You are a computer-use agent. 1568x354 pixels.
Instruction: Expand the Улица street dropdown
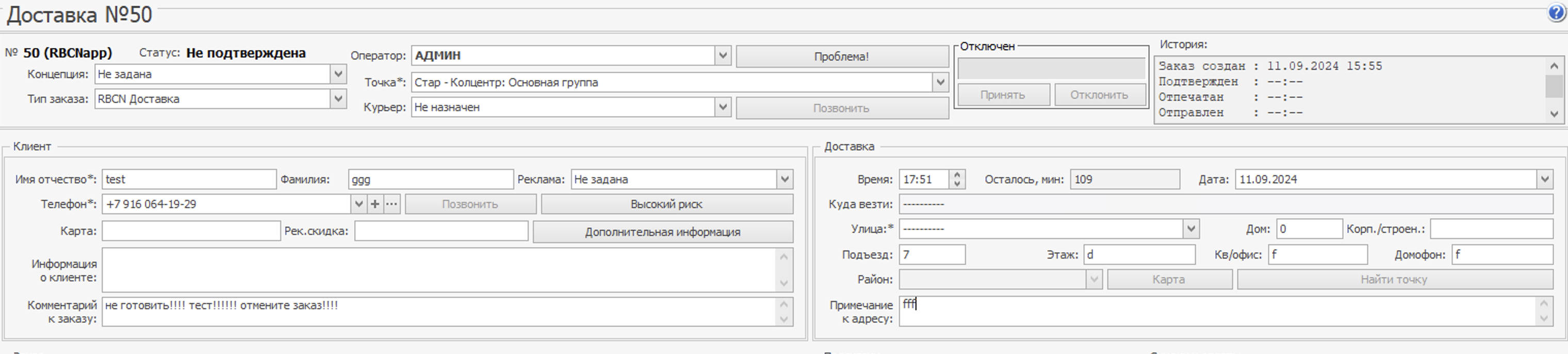coord(1191,229)
